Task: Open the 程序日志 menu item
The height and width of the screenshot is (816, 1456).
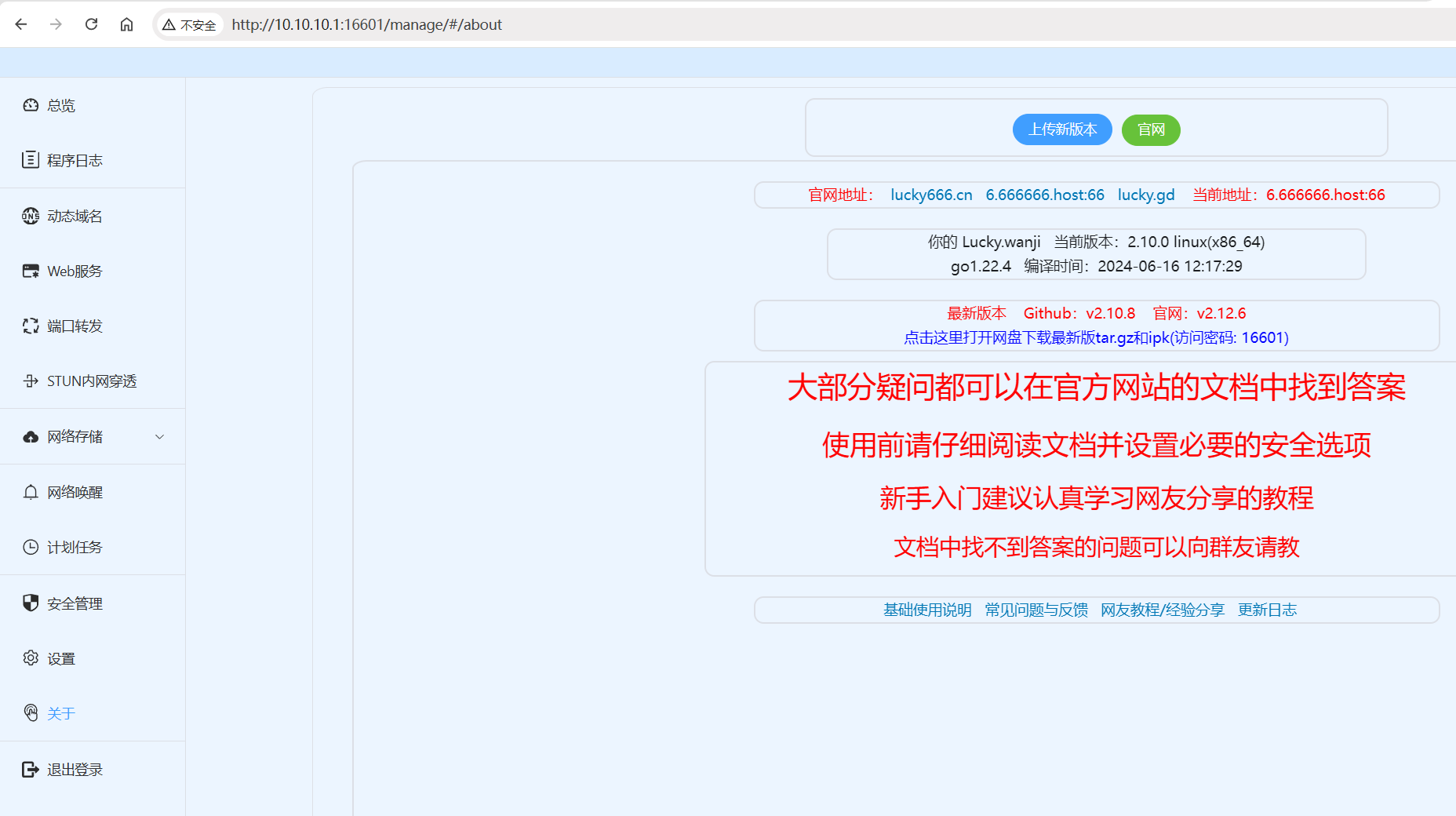Action: coord(93,160)
